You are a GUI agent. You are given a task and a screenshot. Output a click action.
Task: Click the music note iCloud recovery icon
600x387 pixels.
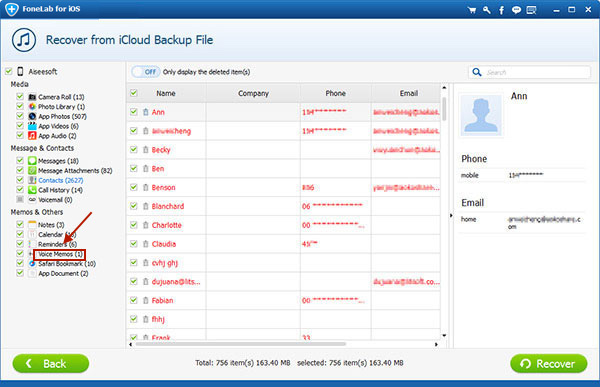coord(24,40)
